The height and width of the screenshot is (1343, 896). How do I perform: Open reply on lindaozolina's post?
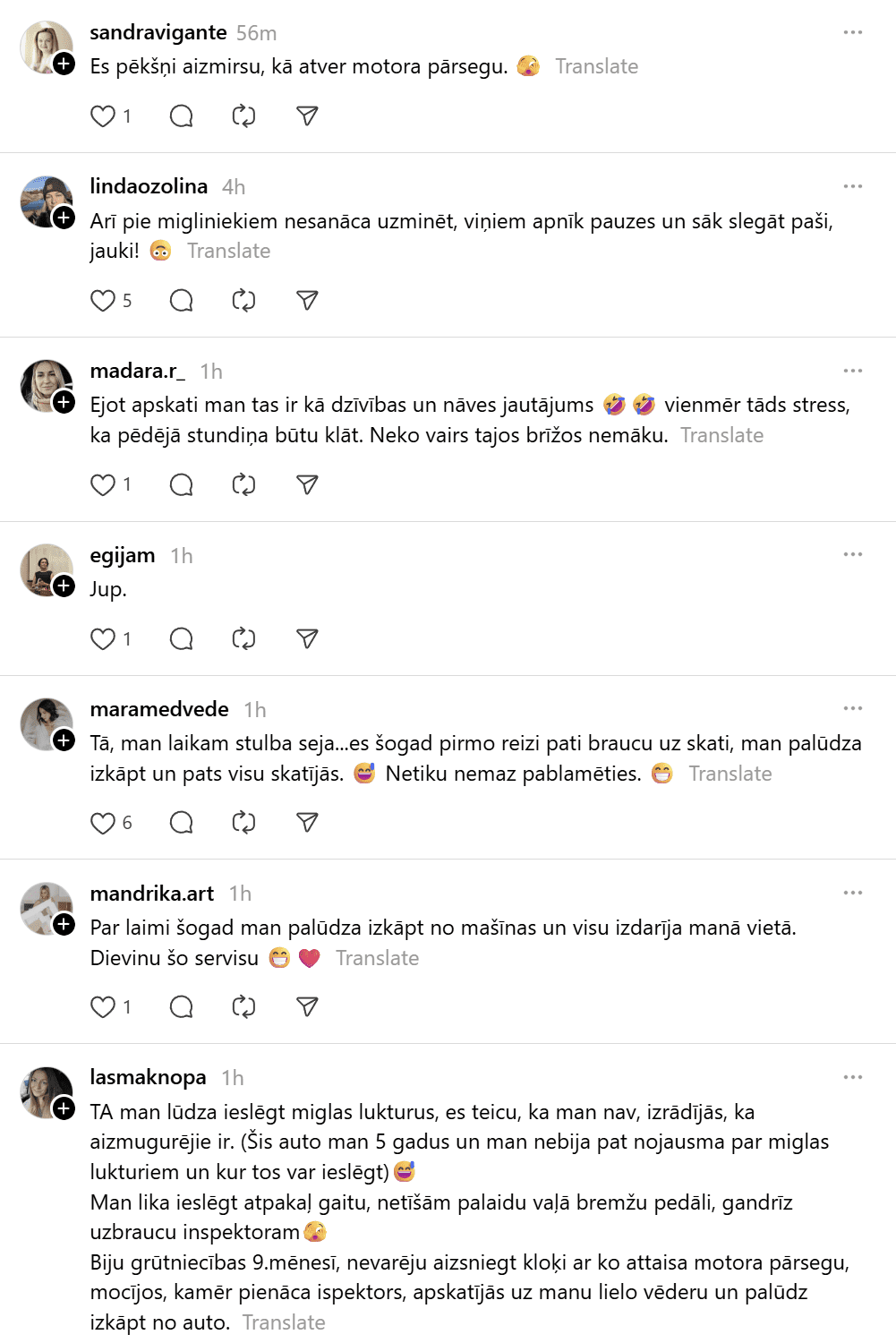point(182,301)
